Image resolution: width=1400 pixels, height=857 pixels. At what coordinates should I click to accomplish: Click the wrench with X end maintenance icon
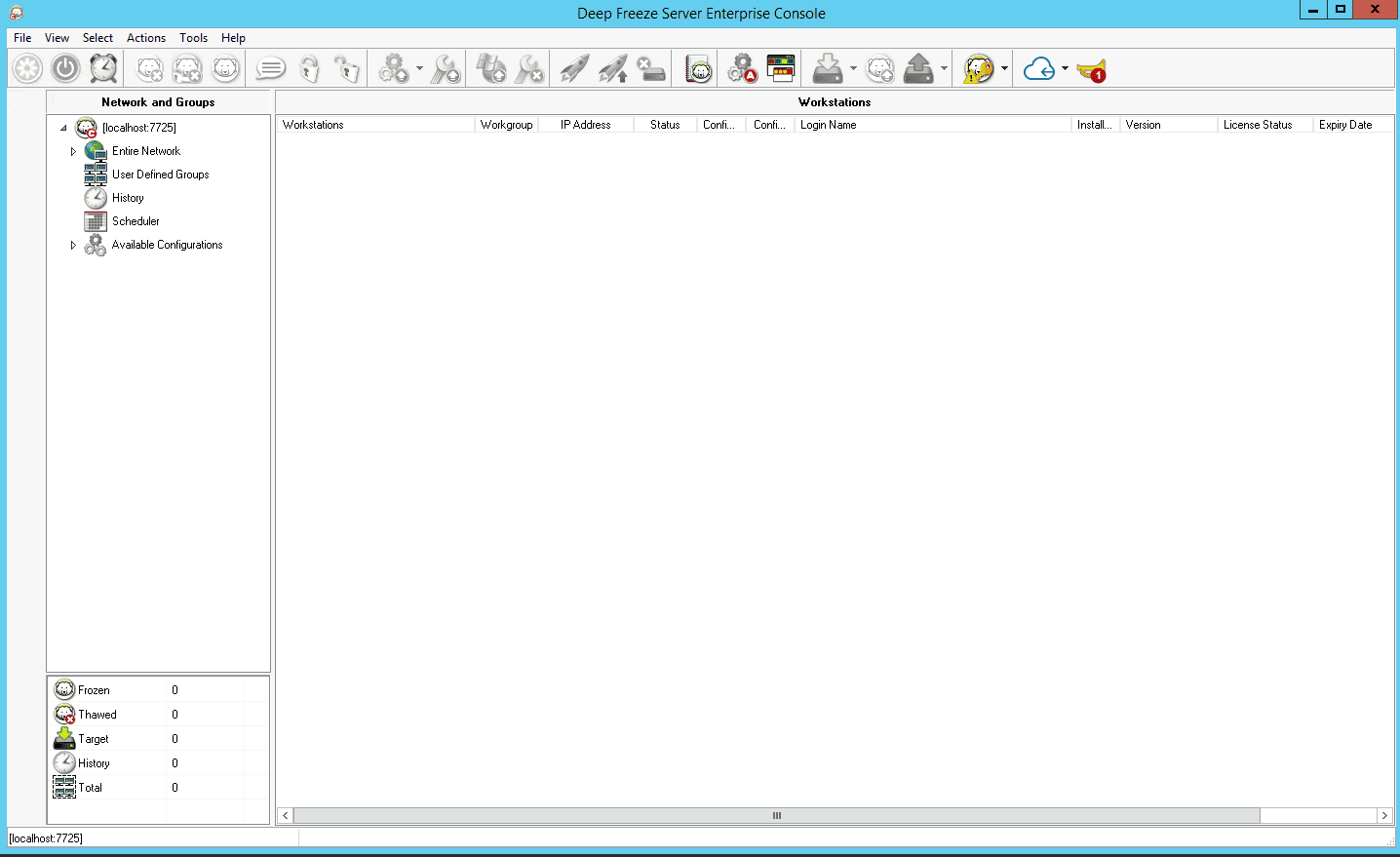pyautogui.click(x=529, y=69)
